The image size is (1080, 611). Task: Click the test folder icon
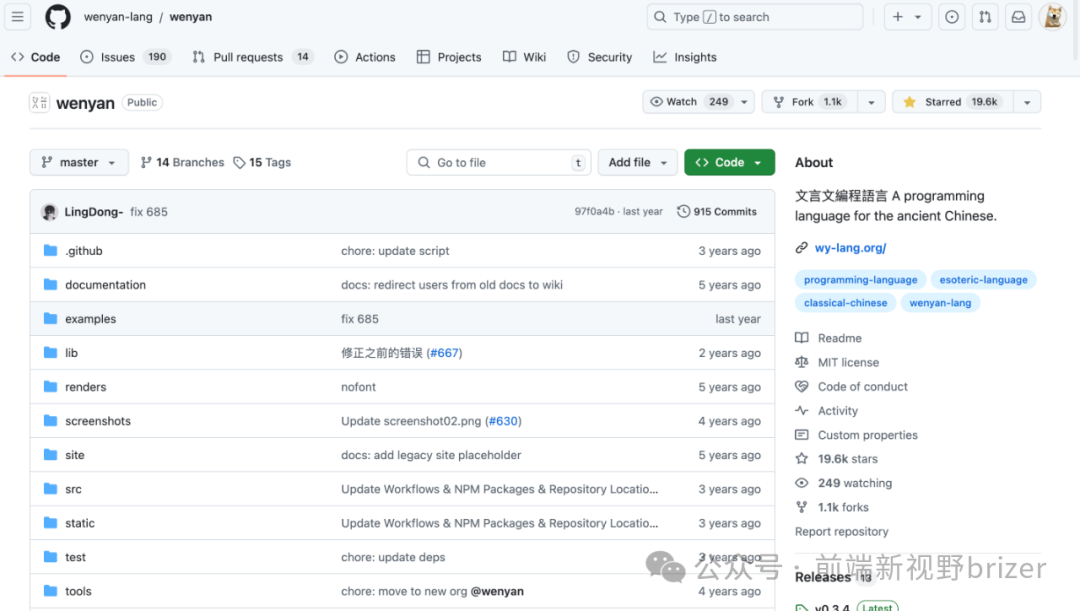(50, 557)
